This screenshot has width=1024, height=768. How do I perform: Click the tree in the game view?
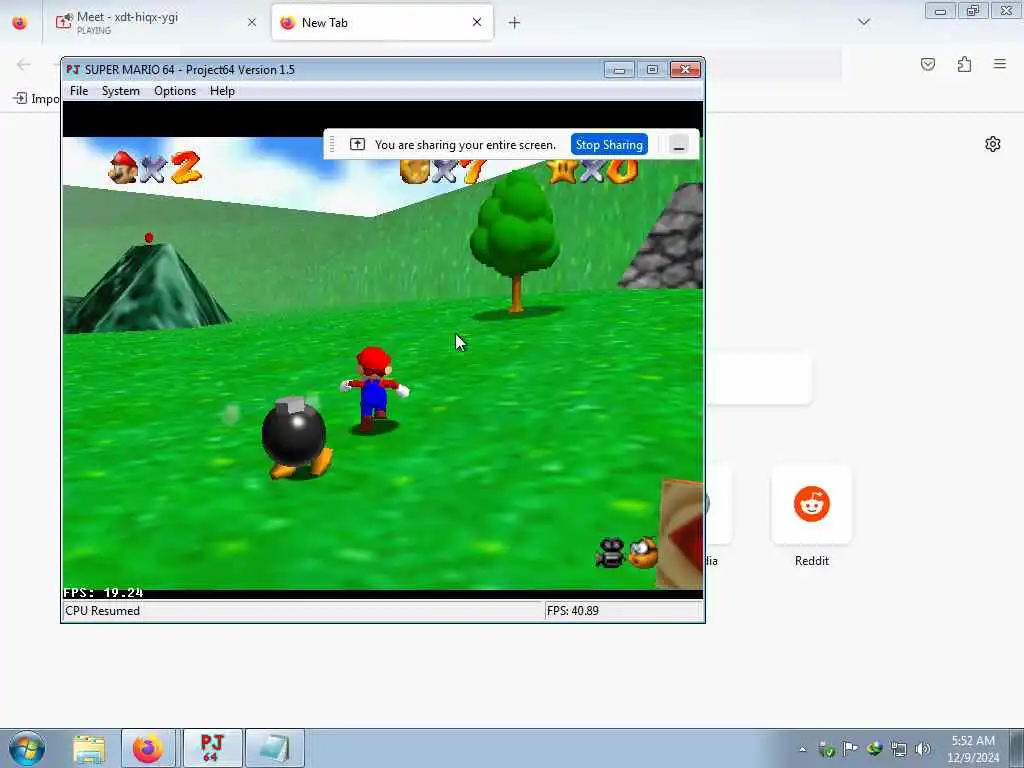[x=515, y=242]
